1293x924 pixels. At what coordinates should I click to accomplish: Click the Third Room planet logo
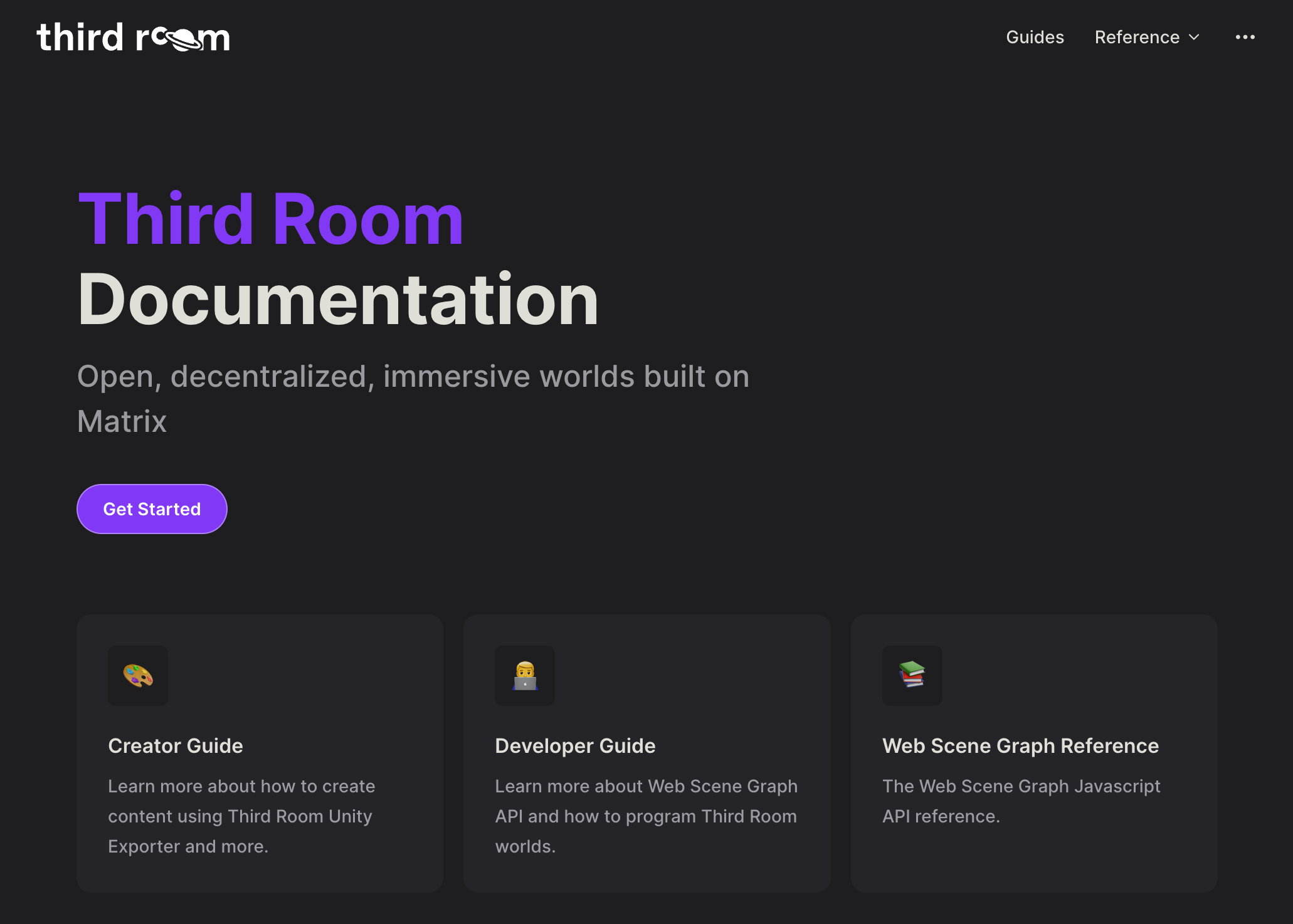click(x=182, y=39)
